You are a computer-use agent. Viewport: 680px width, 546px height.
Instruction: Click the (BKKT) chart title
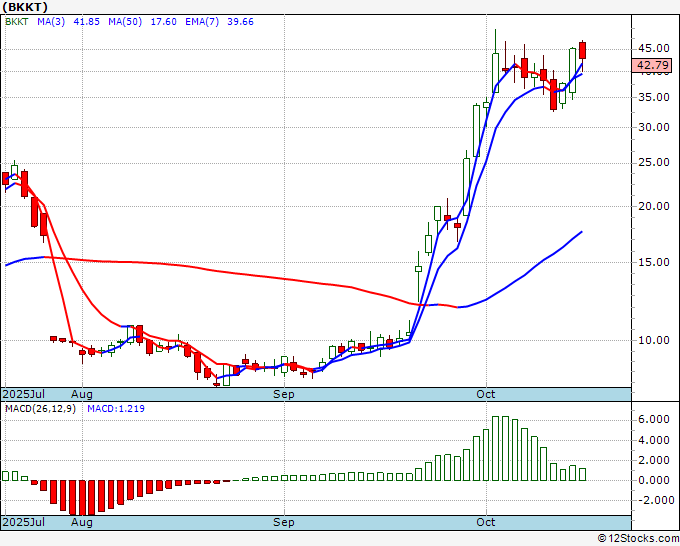[x=25, y=7]
